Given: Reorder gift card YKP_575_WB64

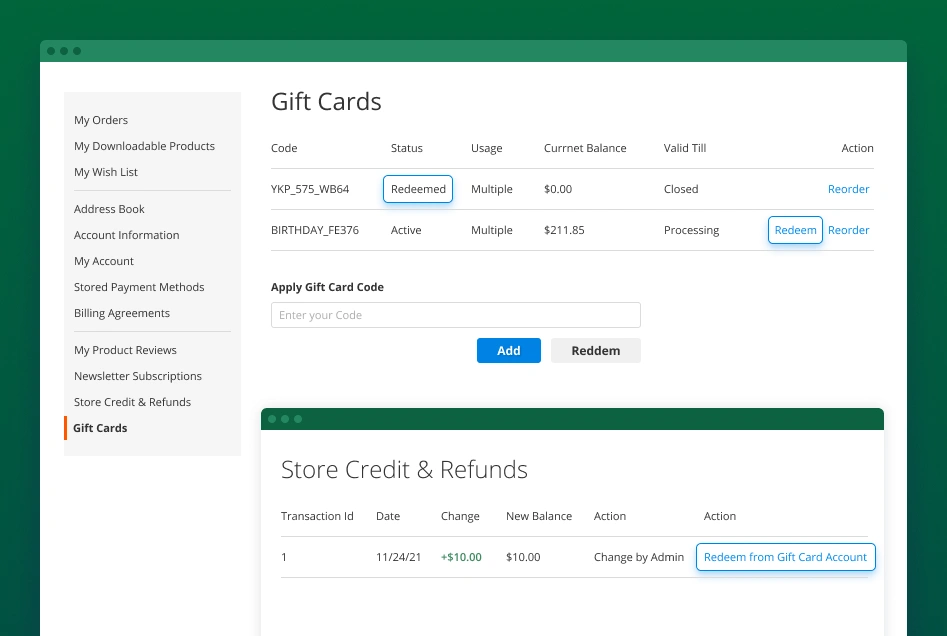Looking at the screenshot, I should coord(848,189).
